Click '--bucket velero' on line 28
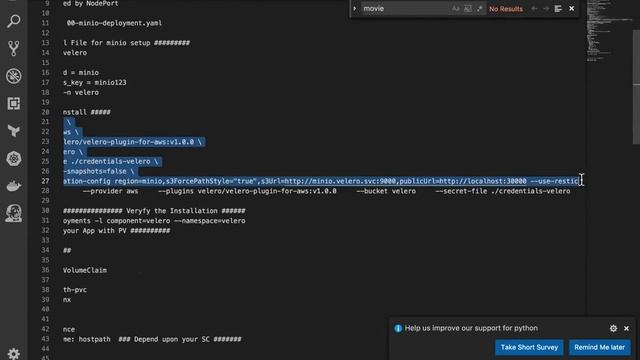Image resolution: width=640 pixels, height=360 pixels. [x=386, y=191]
